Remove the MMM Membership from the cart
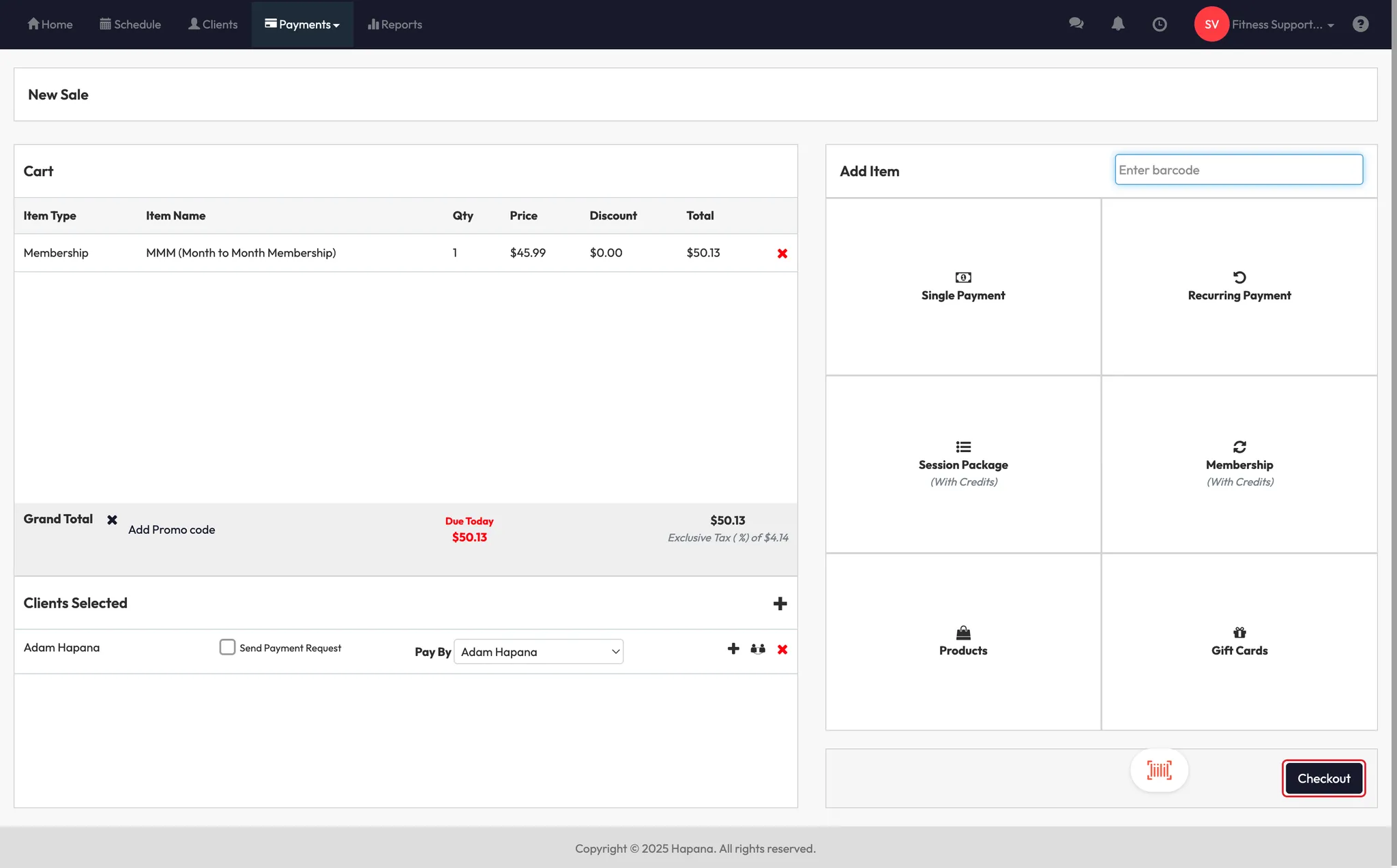The width and height of the screenshot is (1397, 868). click(782, 254)
